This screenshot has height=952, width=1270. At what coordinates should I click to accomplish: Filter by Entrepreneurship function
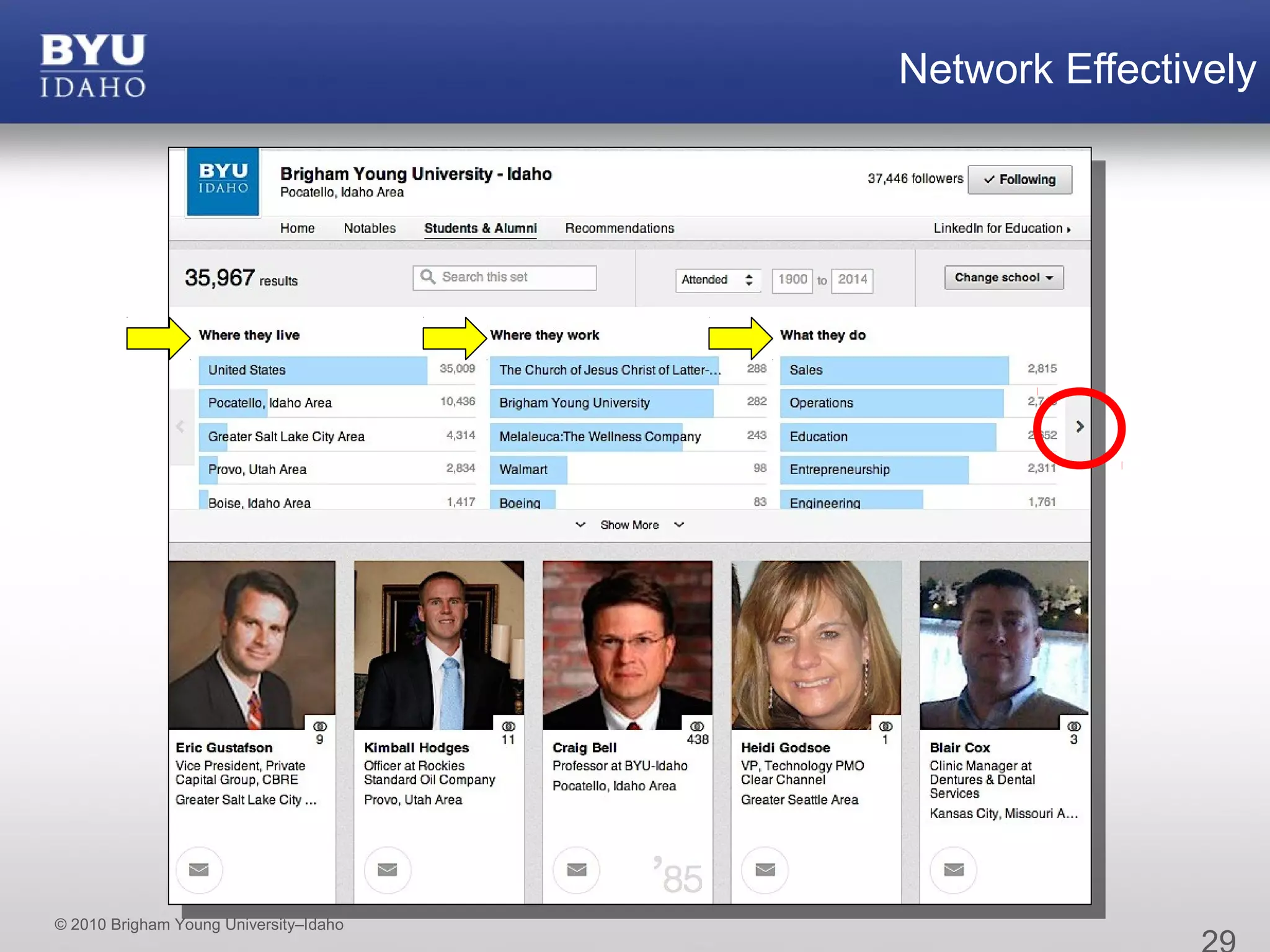pyautogui.click(x=919, y=469)
